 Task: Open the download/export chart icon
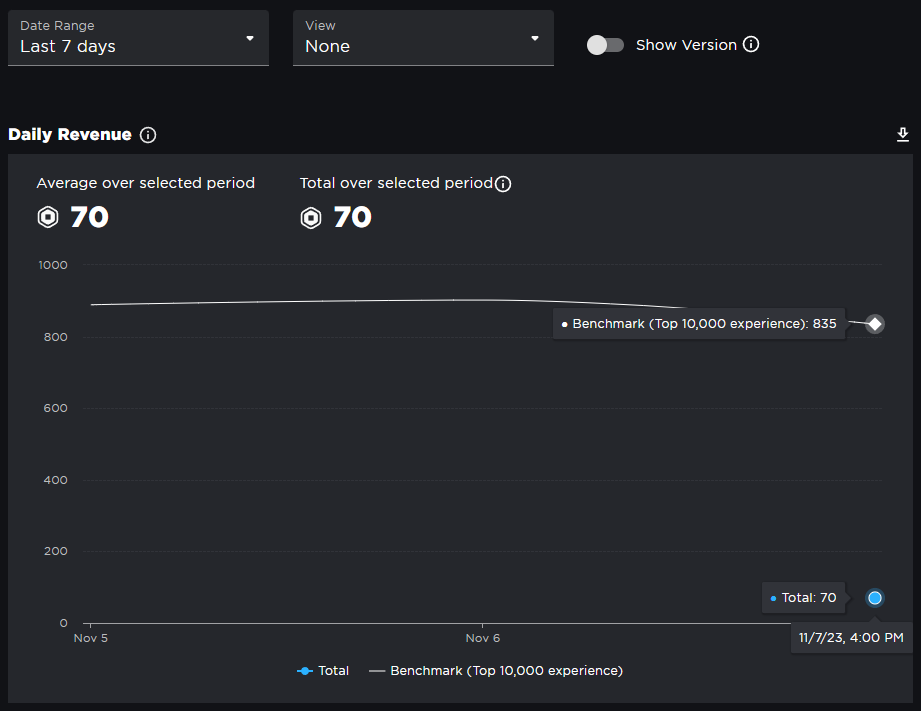(902, 134)
